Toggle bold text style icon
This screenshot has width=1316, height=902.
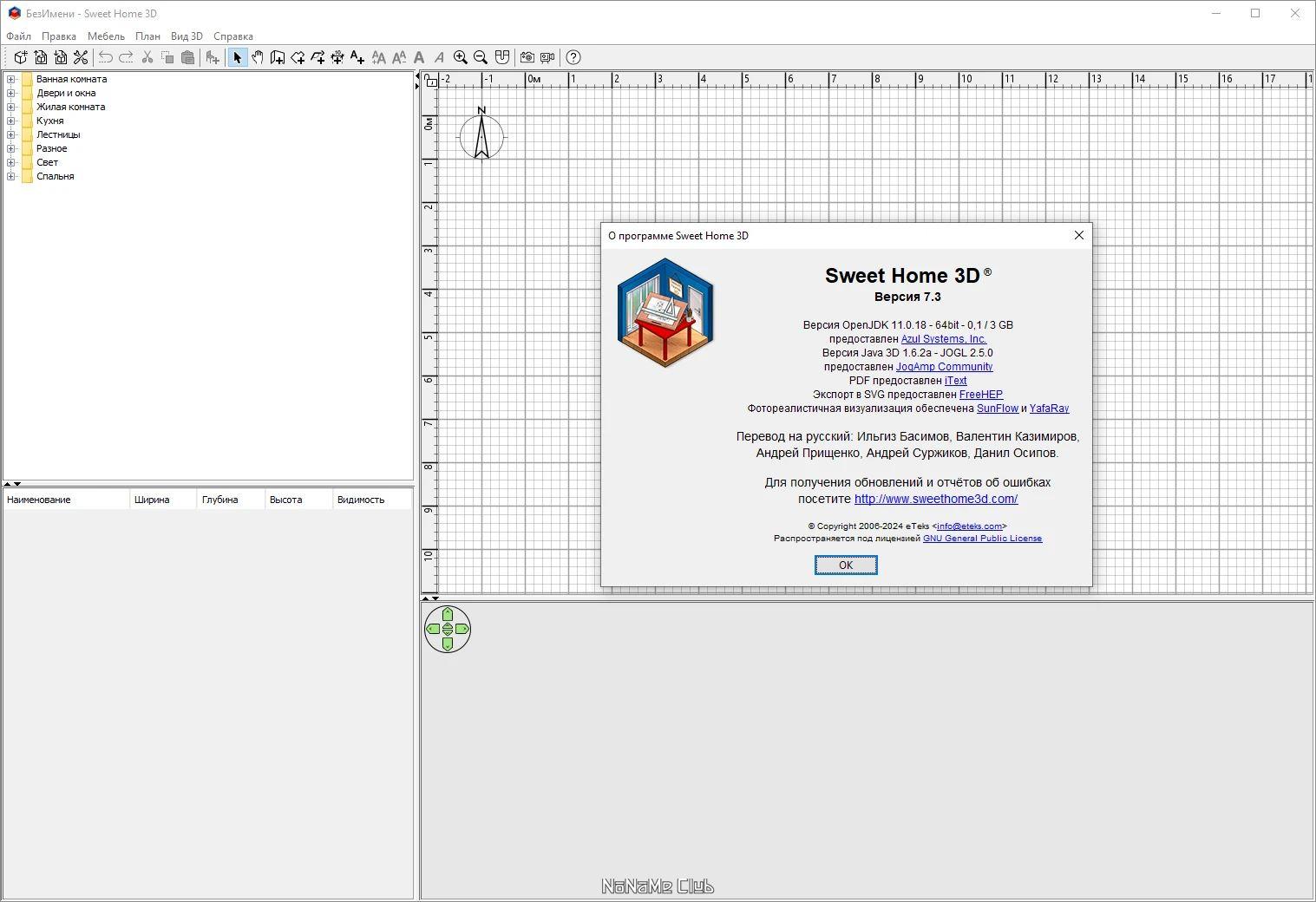419,57
